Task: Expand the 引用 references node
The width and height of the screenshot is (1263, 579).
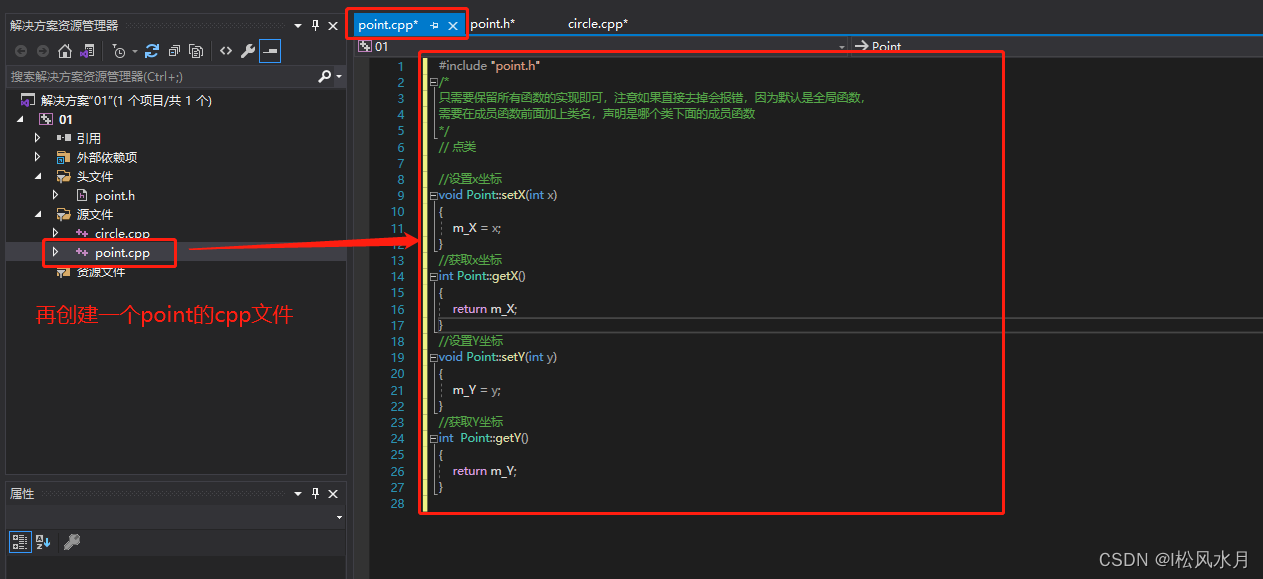Action: [x=38, y=138]
